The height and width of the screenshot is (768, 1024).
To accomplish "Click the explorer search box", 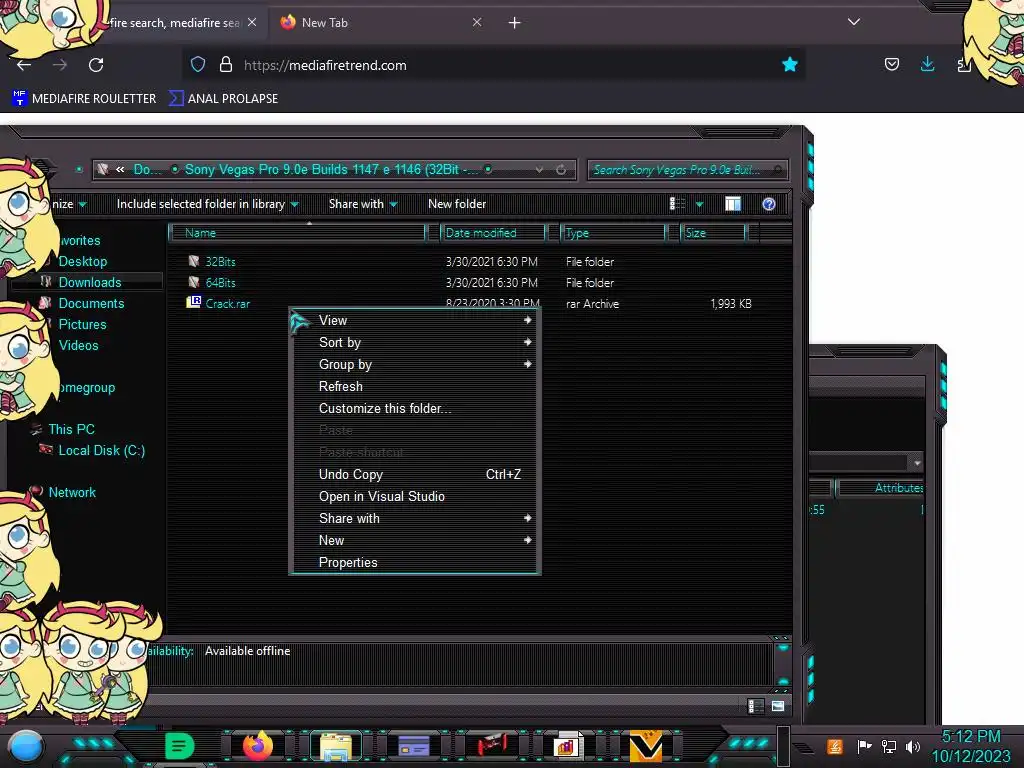I will click(x=688, y=170).
